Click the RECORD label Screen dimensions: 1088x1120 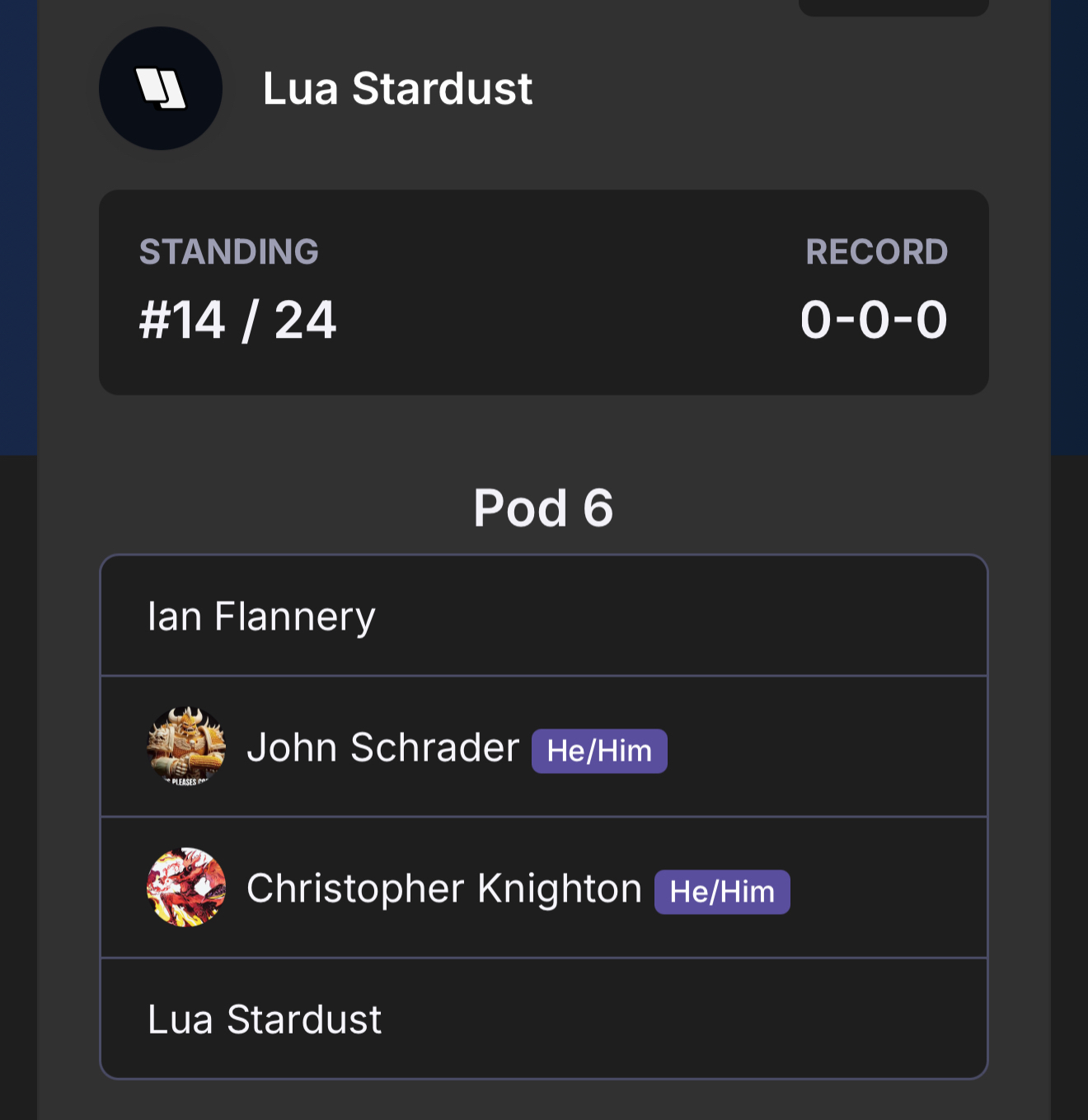pos(876,252)
